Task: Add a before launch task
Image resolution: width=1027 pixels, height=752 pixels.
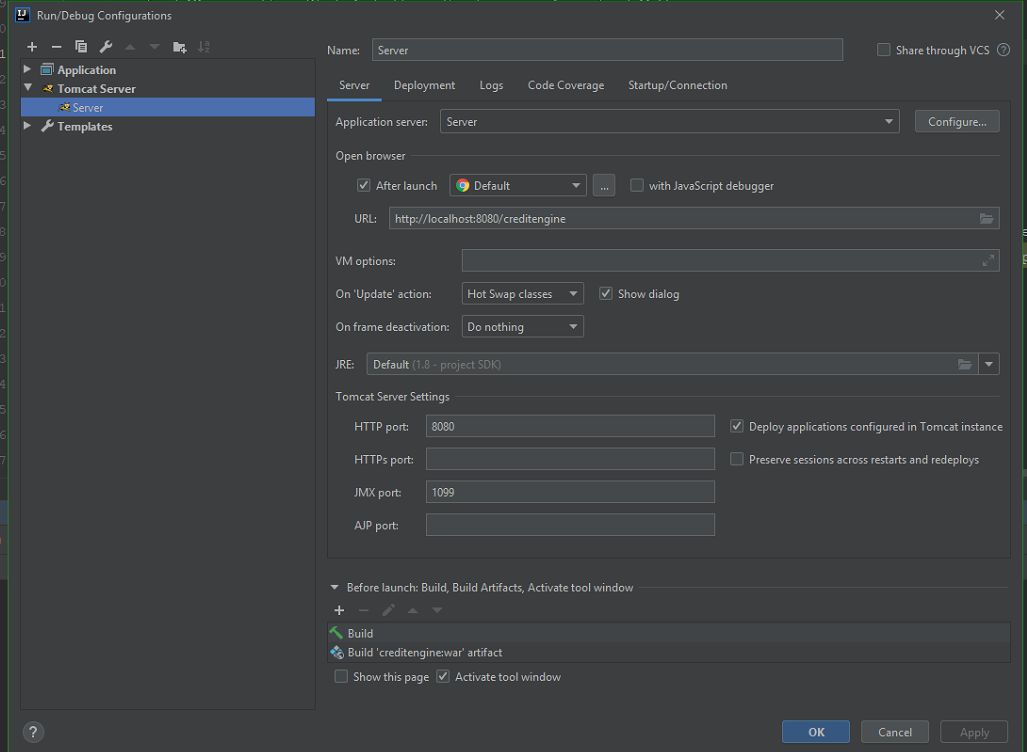Action: pyautogui.click(x=339, y=611)
